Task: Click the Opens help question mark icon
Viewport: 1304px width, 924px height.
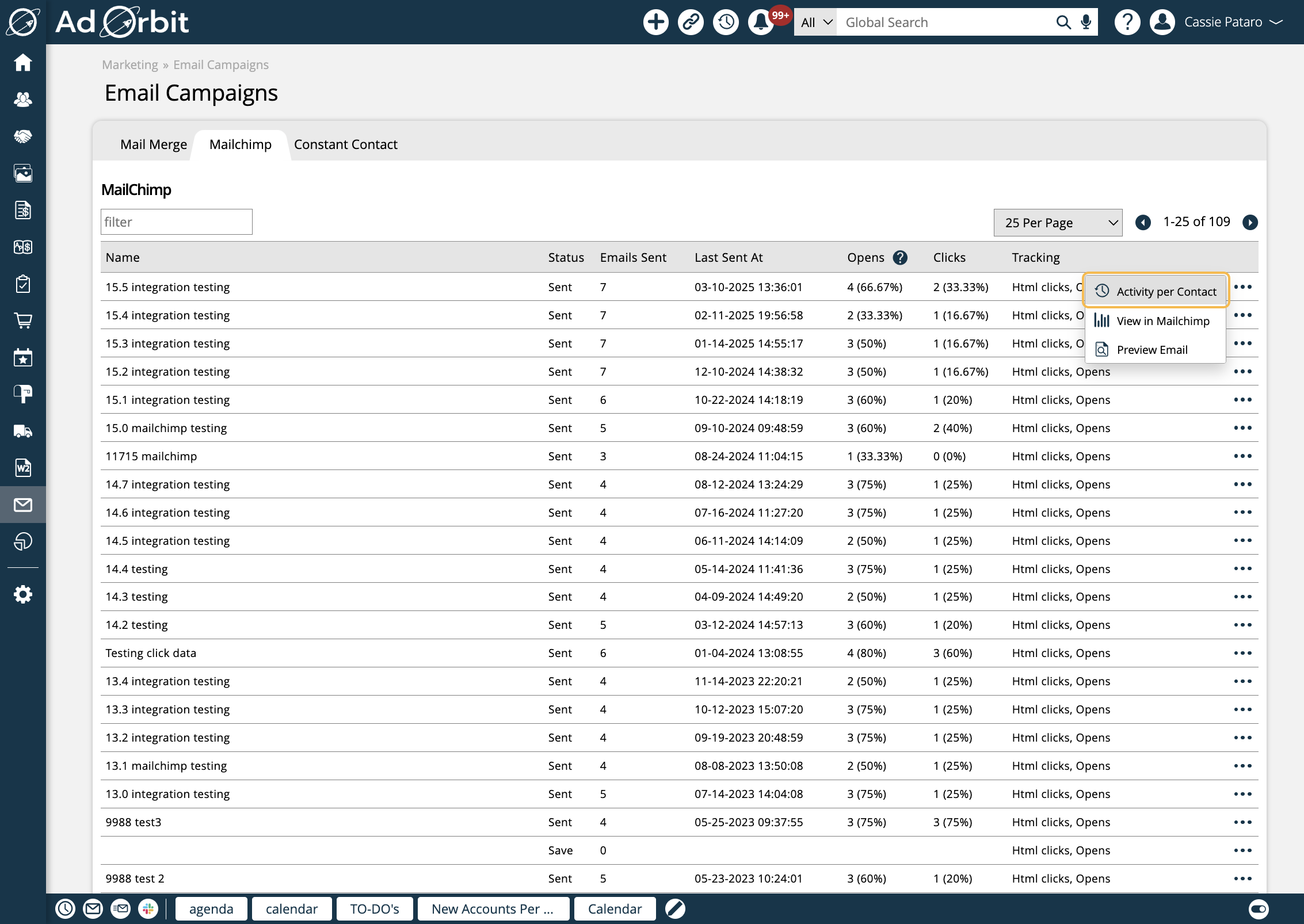Action: tap(900, 258)
